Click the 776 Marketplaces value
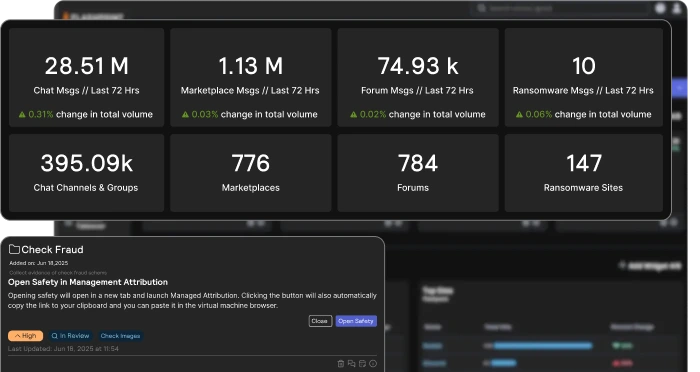The height and width of the screenshot is (372, 700). 250,163
